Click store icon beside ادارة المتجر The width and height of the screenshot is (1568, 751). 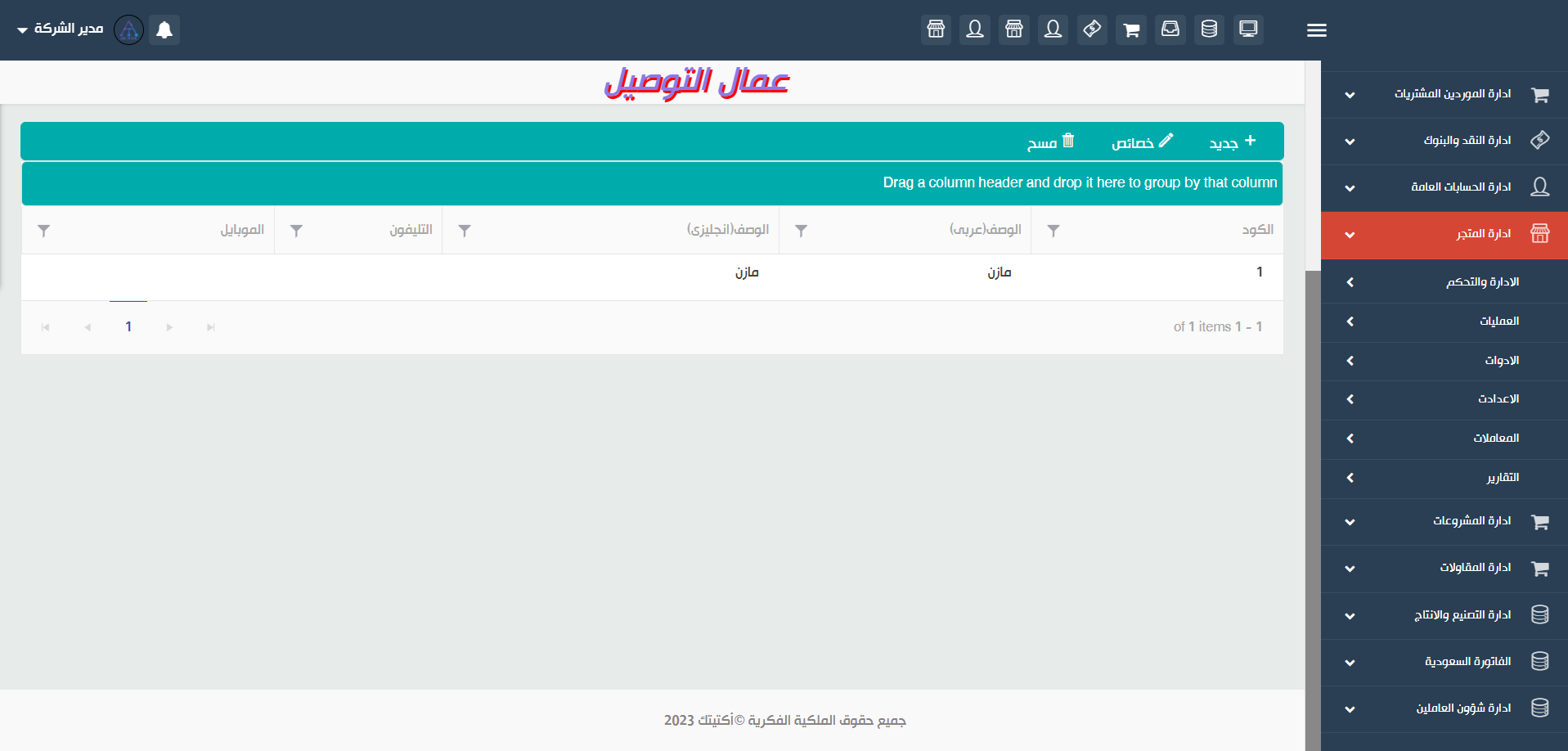[x=1539, y=234]
